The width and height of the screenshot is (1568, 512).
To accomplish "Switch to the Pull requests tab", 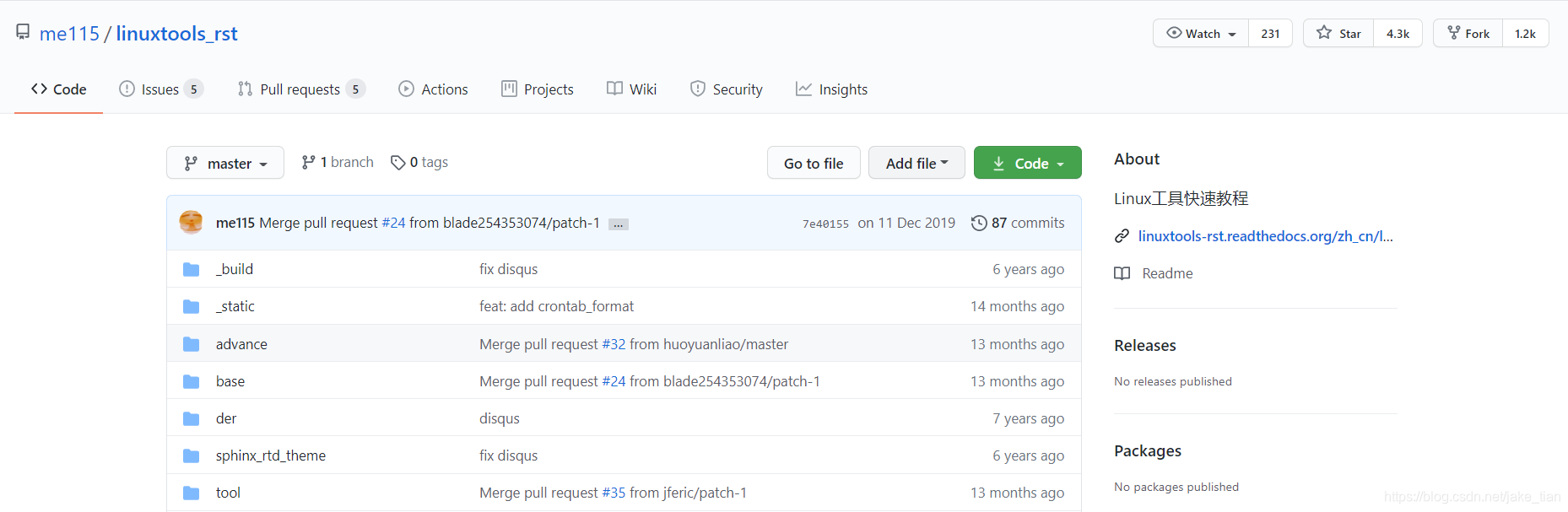I will [x=301, y=89].
